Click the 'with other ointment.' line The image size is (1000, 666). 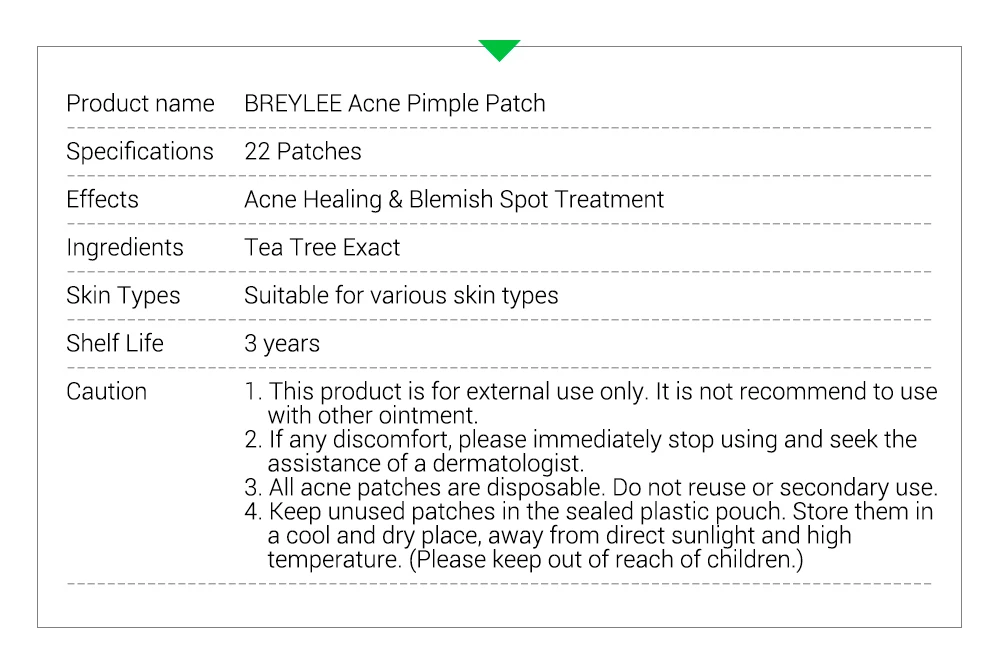pyautogui.click(x=372, y=415)
